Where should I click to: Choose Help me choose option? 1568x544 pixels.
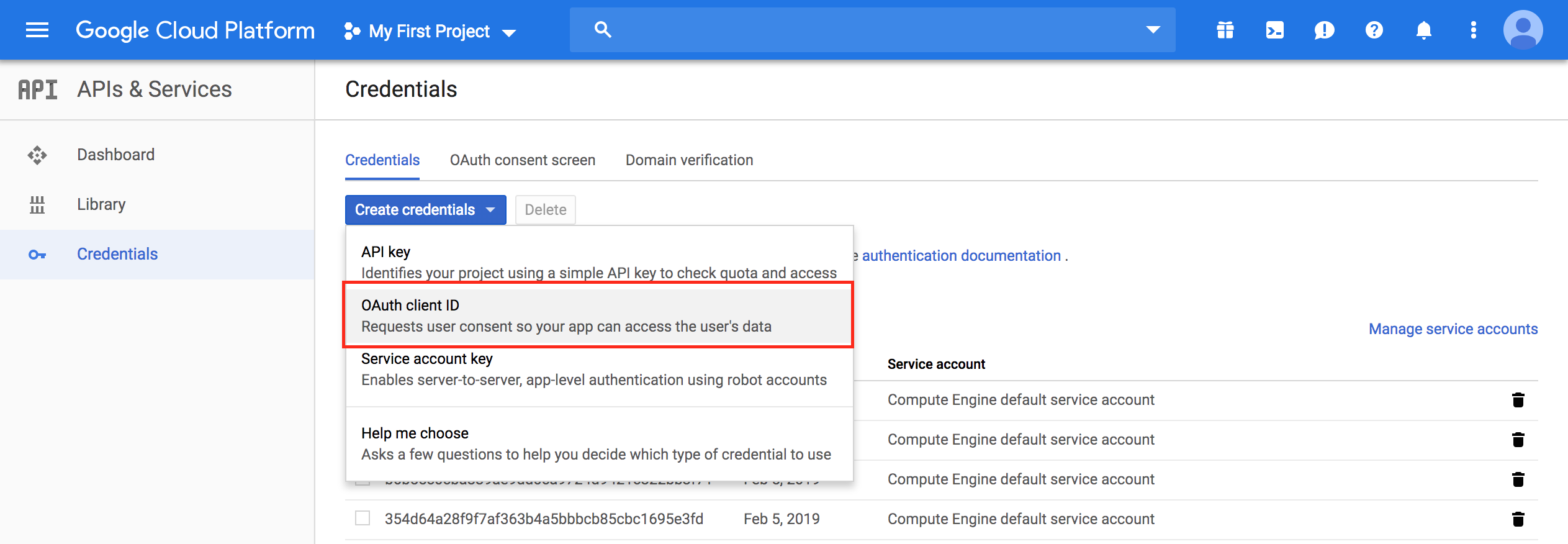coord(600,443)
